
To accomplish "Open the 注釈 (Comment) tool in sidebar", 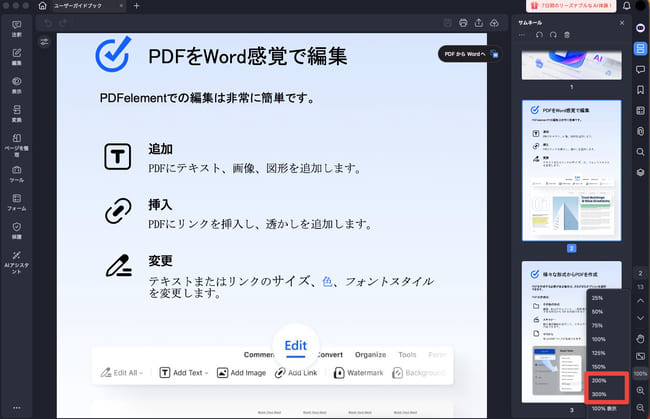I will pyautogui.click(x=17, y=29).
